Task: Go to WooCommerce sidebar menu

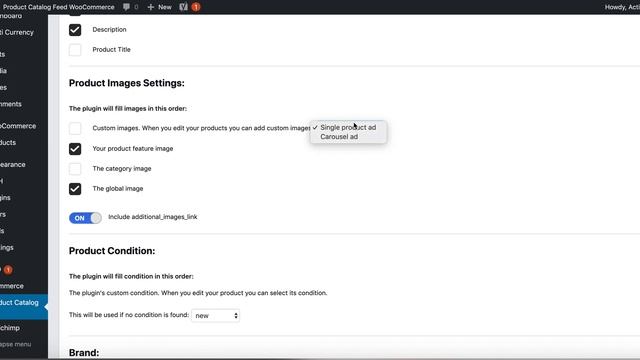Action: pos(18,126)
